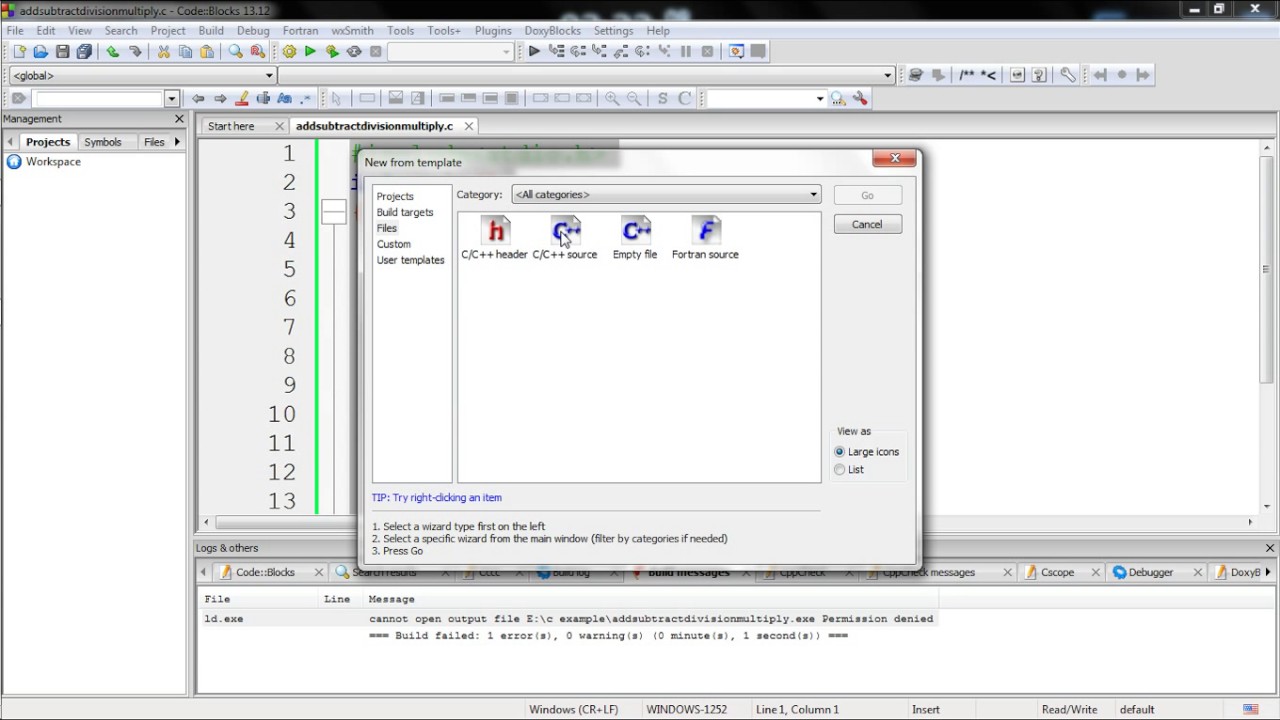Click the Build gear icon
This screenshot has height=720, width=1280.
click(x=289, y=52)
